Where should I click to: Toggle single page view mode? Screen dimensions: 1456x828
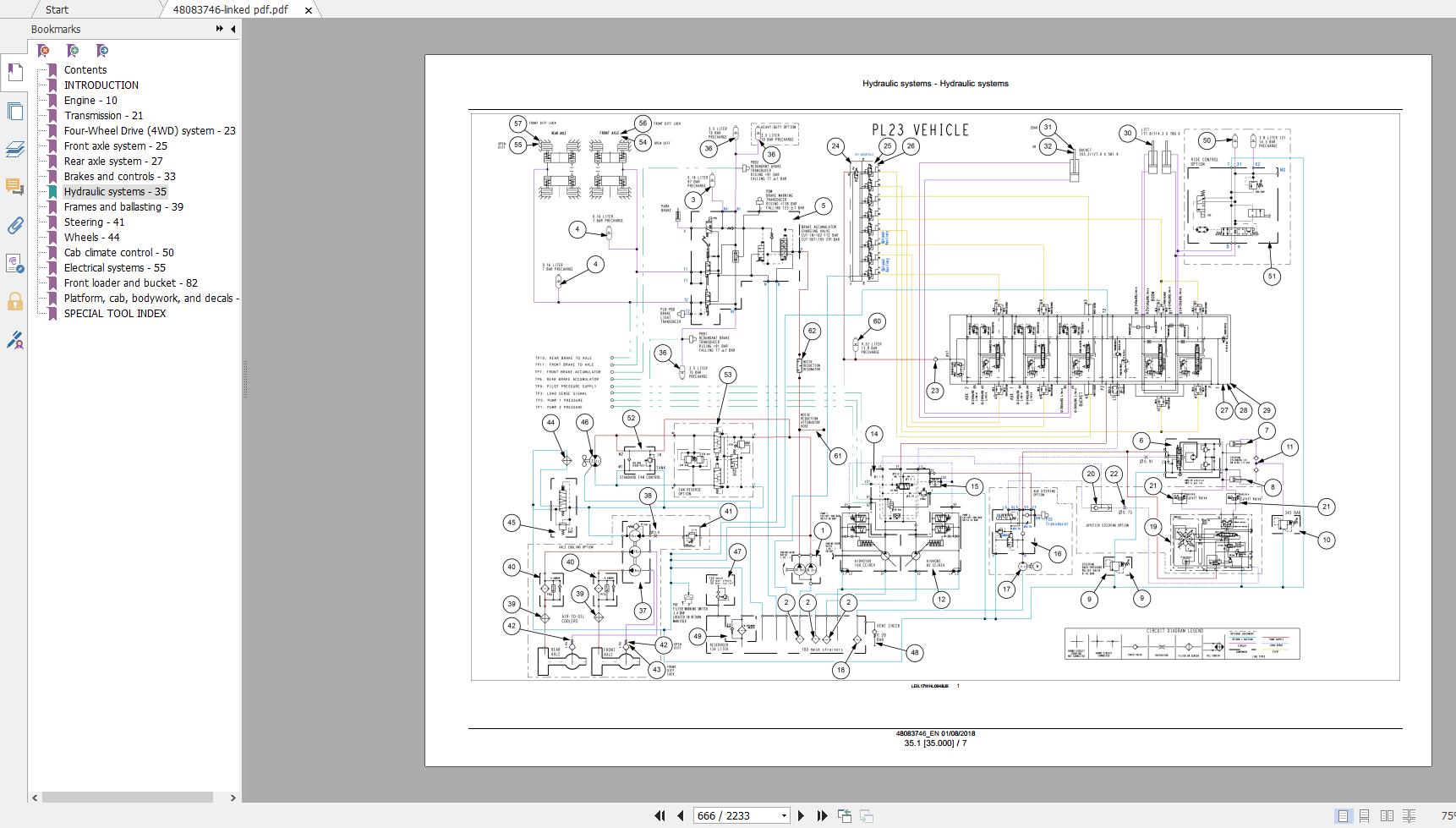[x=1341, y=816]
